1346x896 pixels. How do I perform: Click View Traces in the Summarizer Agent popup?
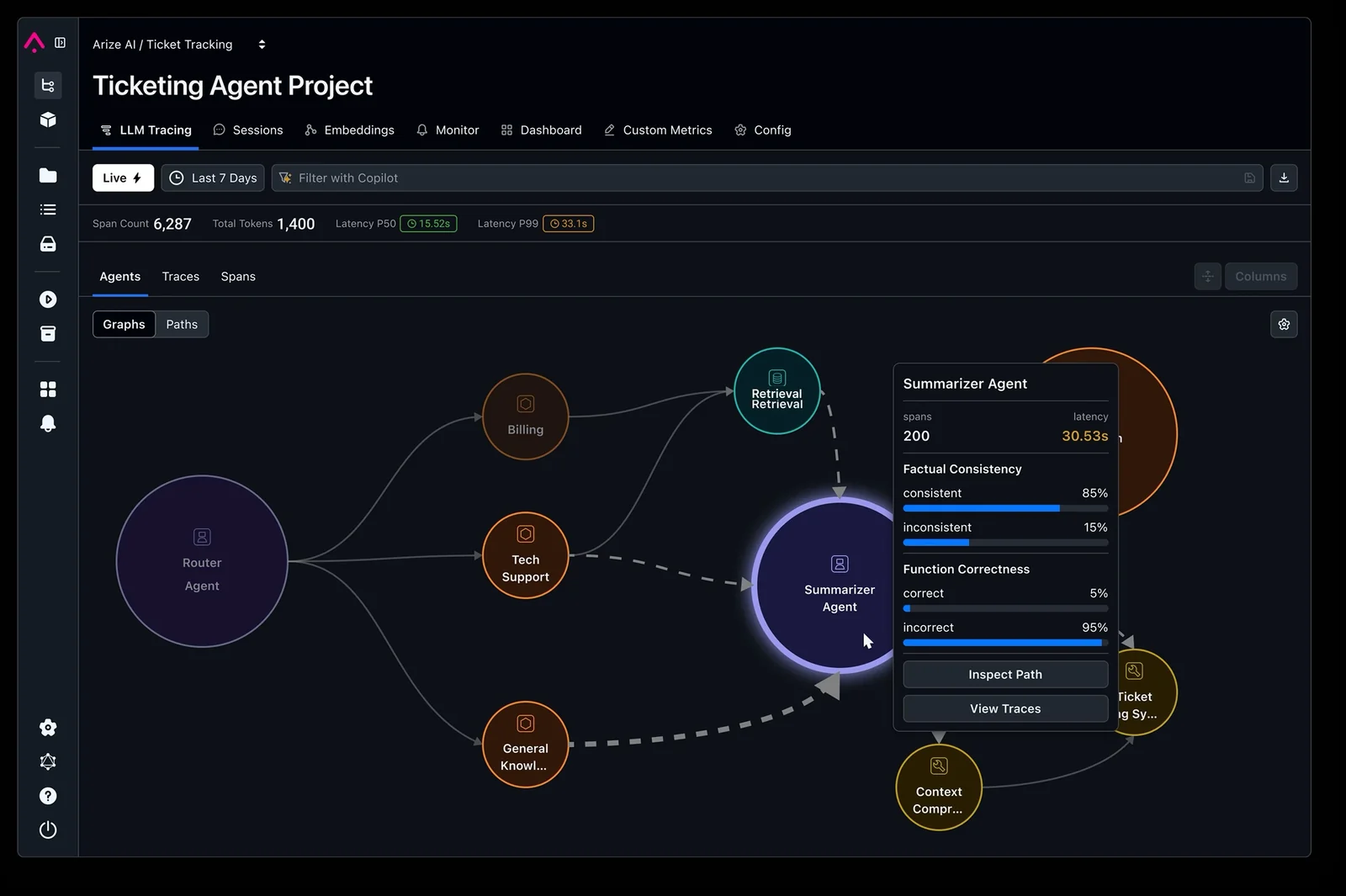coord(1004,708)
